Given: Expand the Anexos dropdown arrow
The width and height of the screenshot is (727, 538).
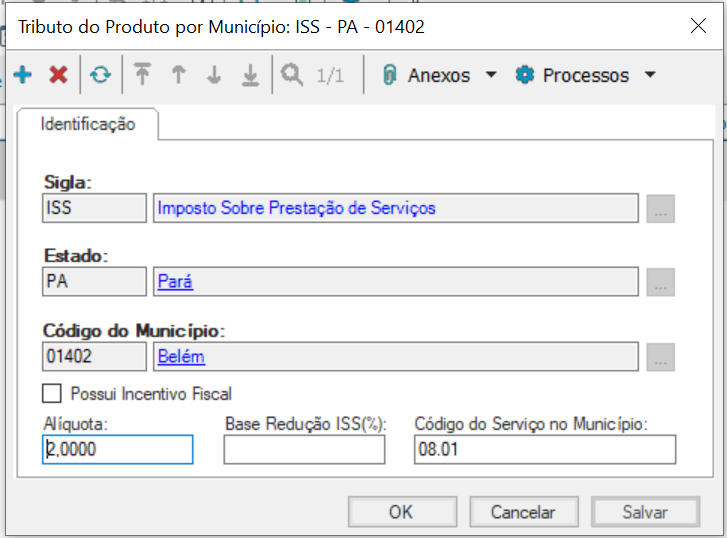Looking at the screenshot, I should click(x=491, y=75).
